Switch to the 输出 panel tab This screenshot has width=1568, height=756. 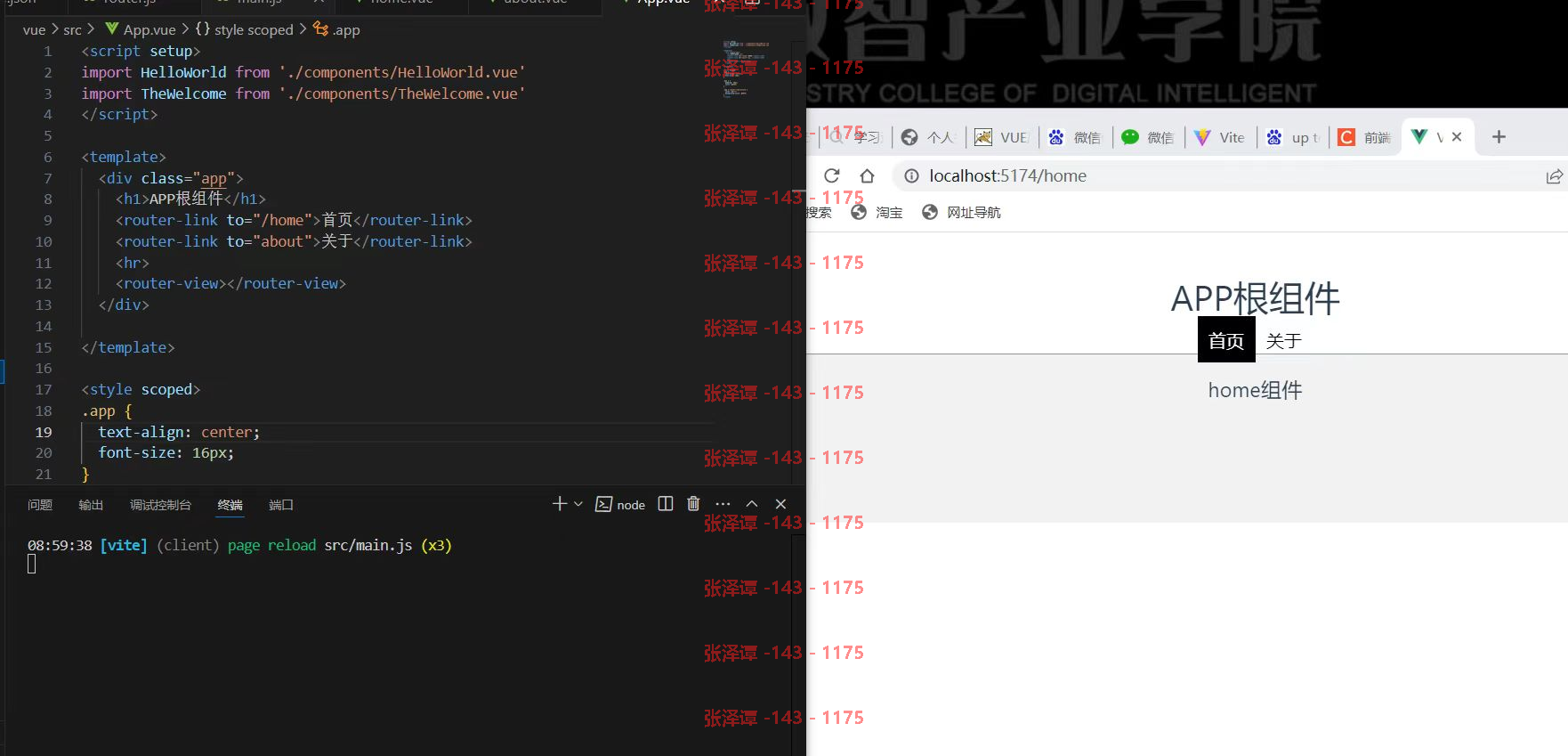click(91, 505)
